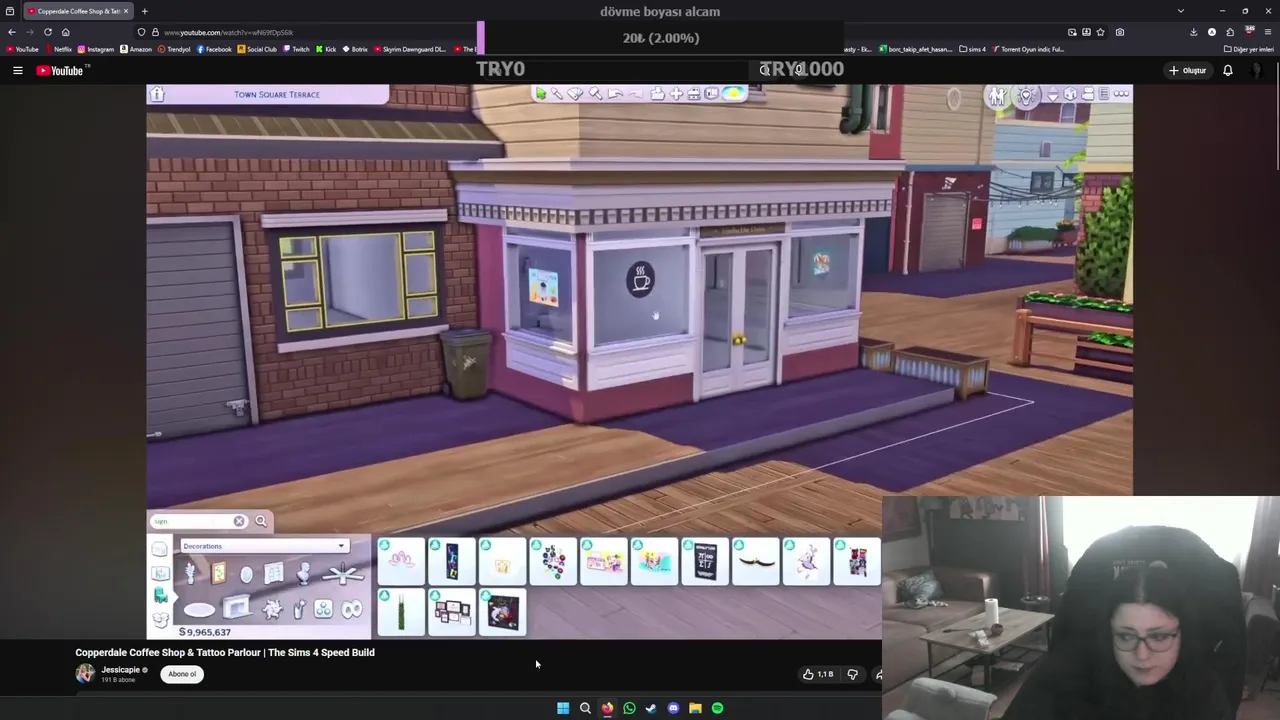Redo action in build toolbar
This screenshot has width=1280, height=720.
click(636, 94)
